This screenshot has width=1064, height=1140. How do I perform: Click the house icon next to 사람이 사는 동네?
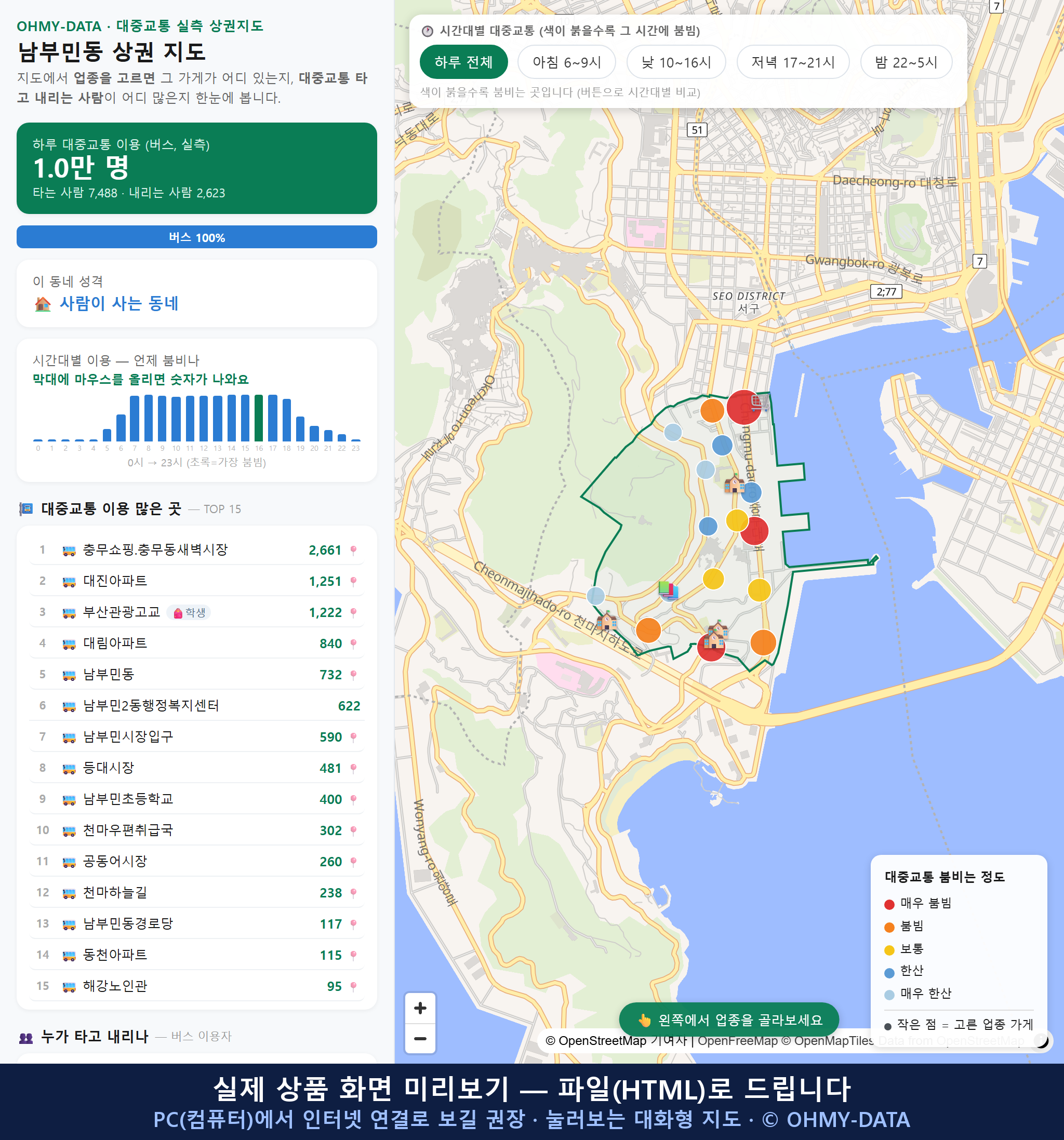tap(43, 303)
